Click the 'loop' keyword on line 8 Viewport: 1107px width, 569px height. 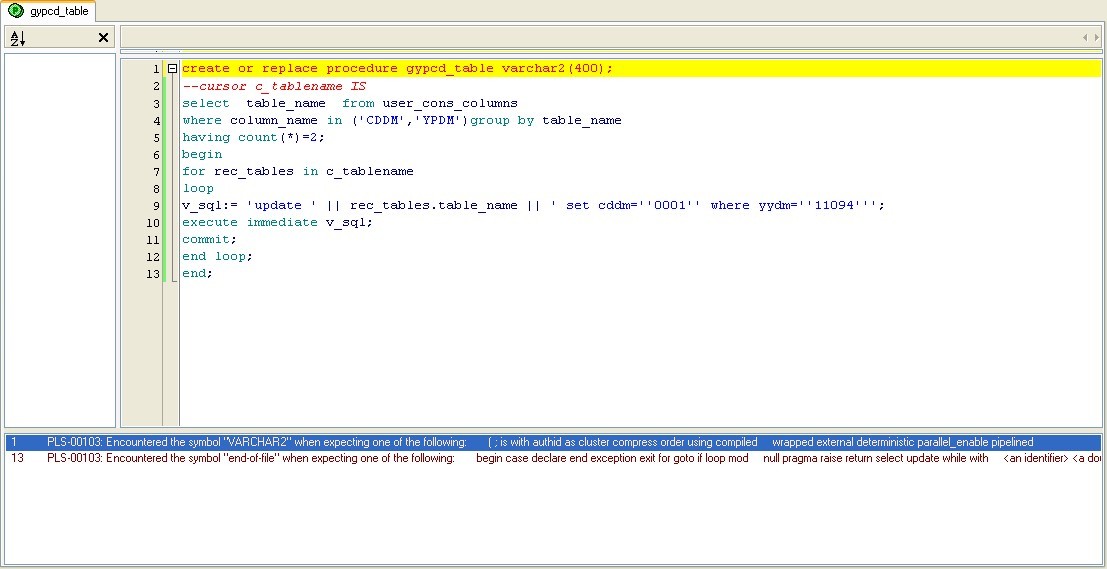tap(198, 188)
